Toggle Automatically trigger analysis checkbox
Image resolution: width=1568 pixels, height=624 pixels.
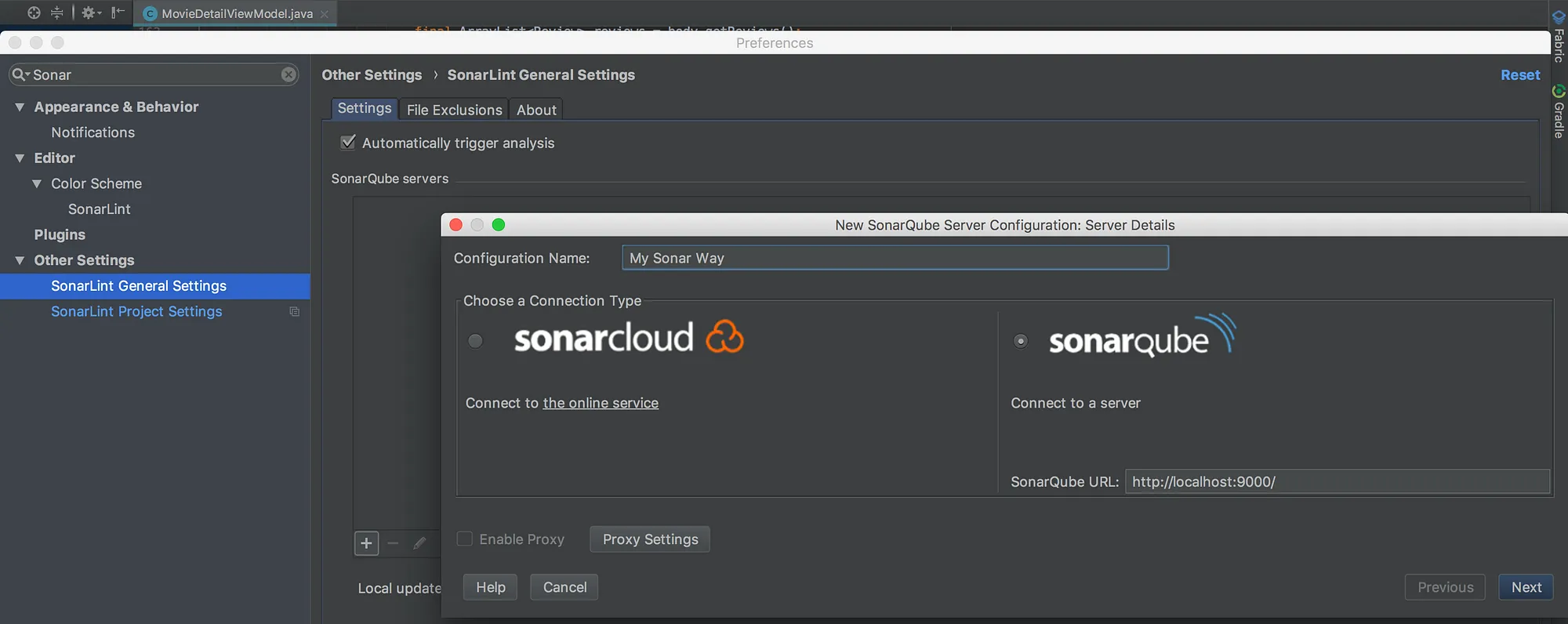click(x=348, y=143)
